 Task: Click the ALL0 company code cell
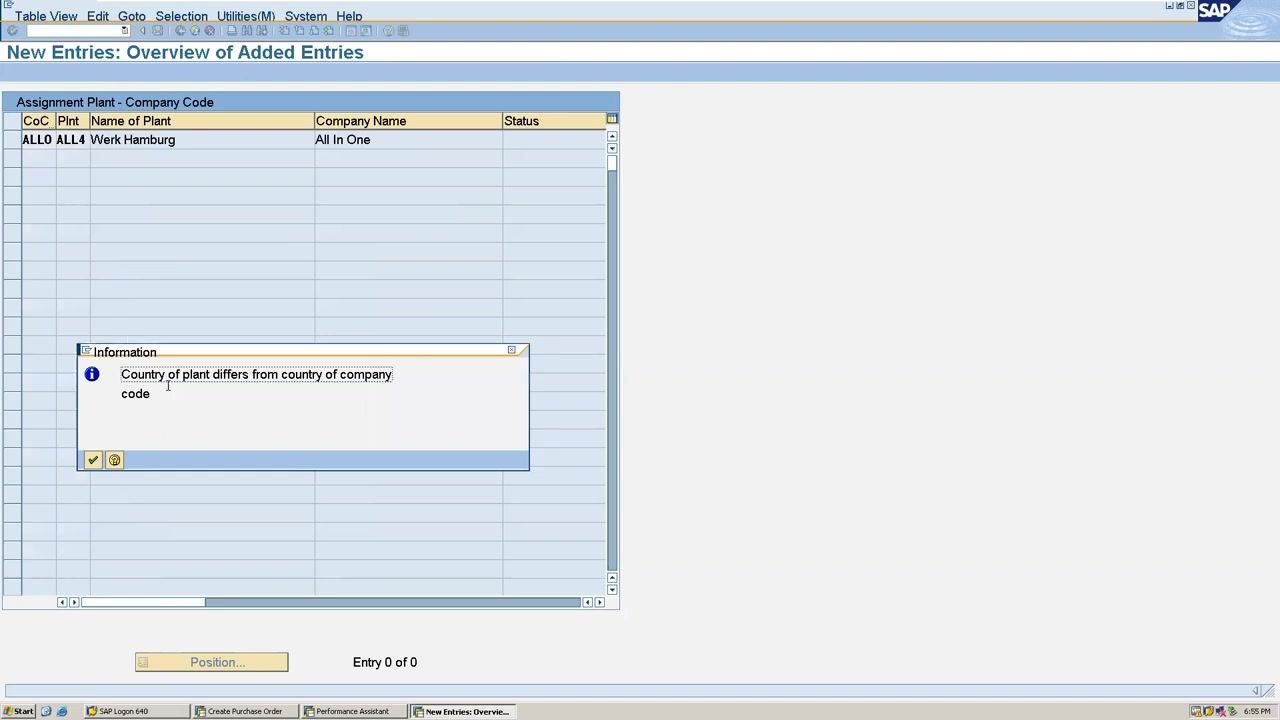click(38, 140)
